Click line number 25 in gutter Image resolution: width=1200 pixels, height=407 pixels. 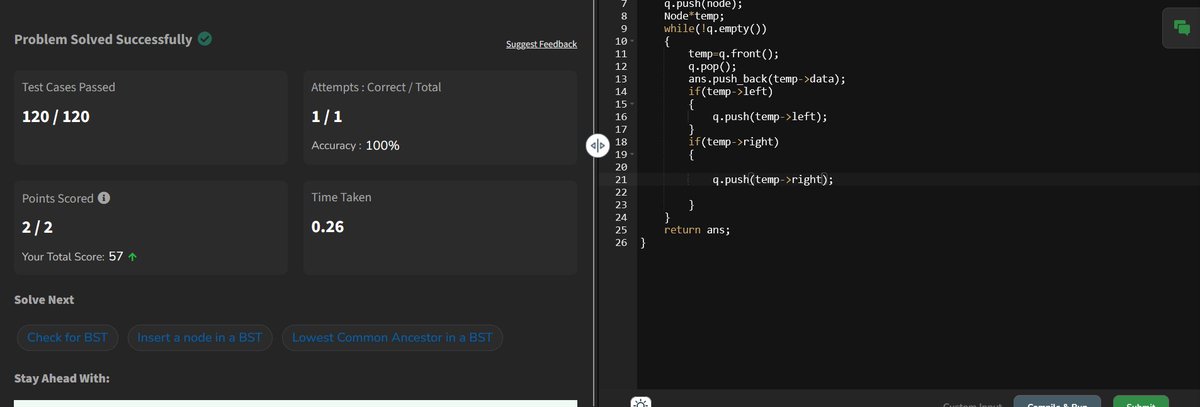pos(621,230)
